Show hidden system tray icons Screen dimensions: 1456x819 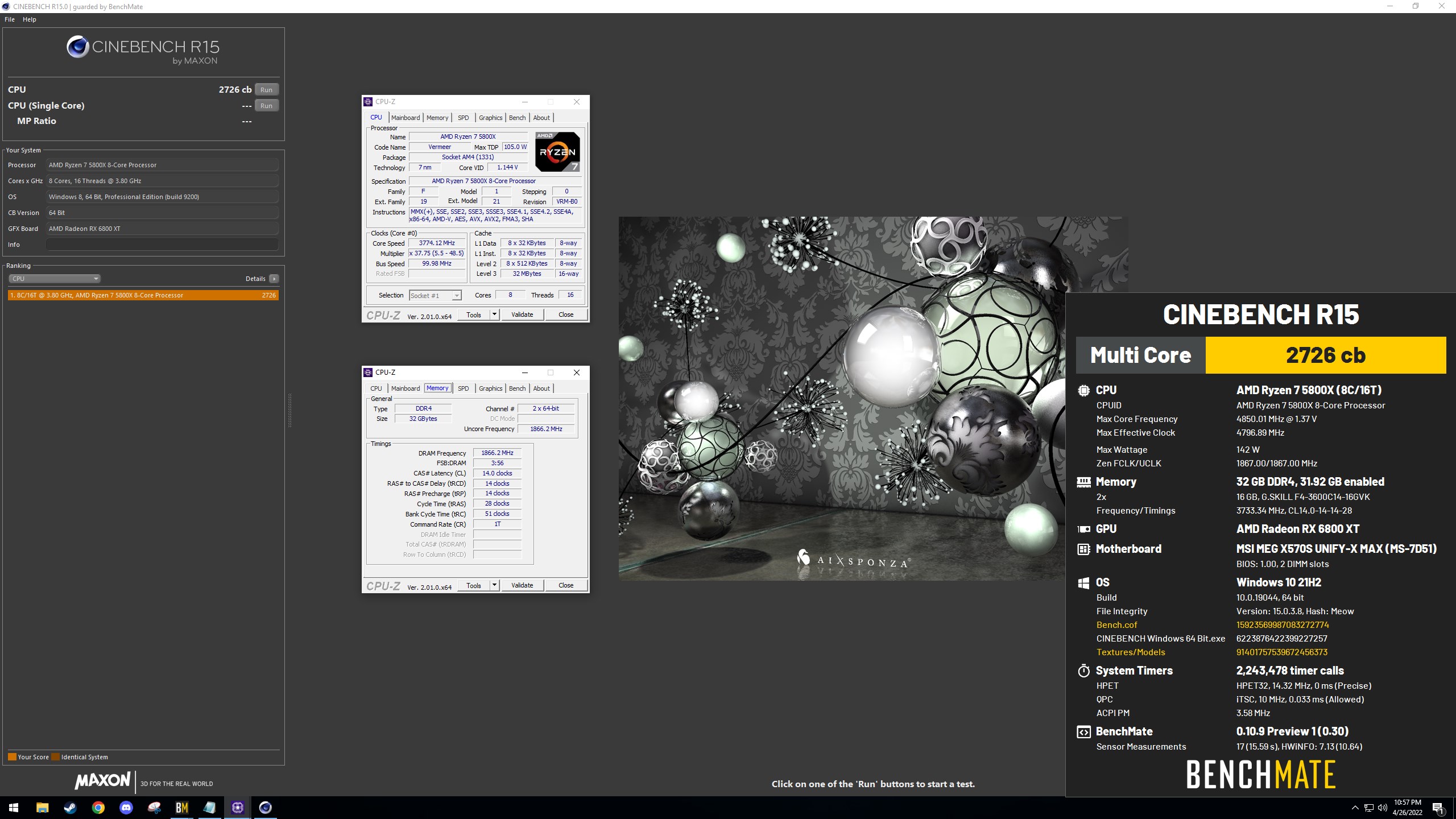(1355, 808)
